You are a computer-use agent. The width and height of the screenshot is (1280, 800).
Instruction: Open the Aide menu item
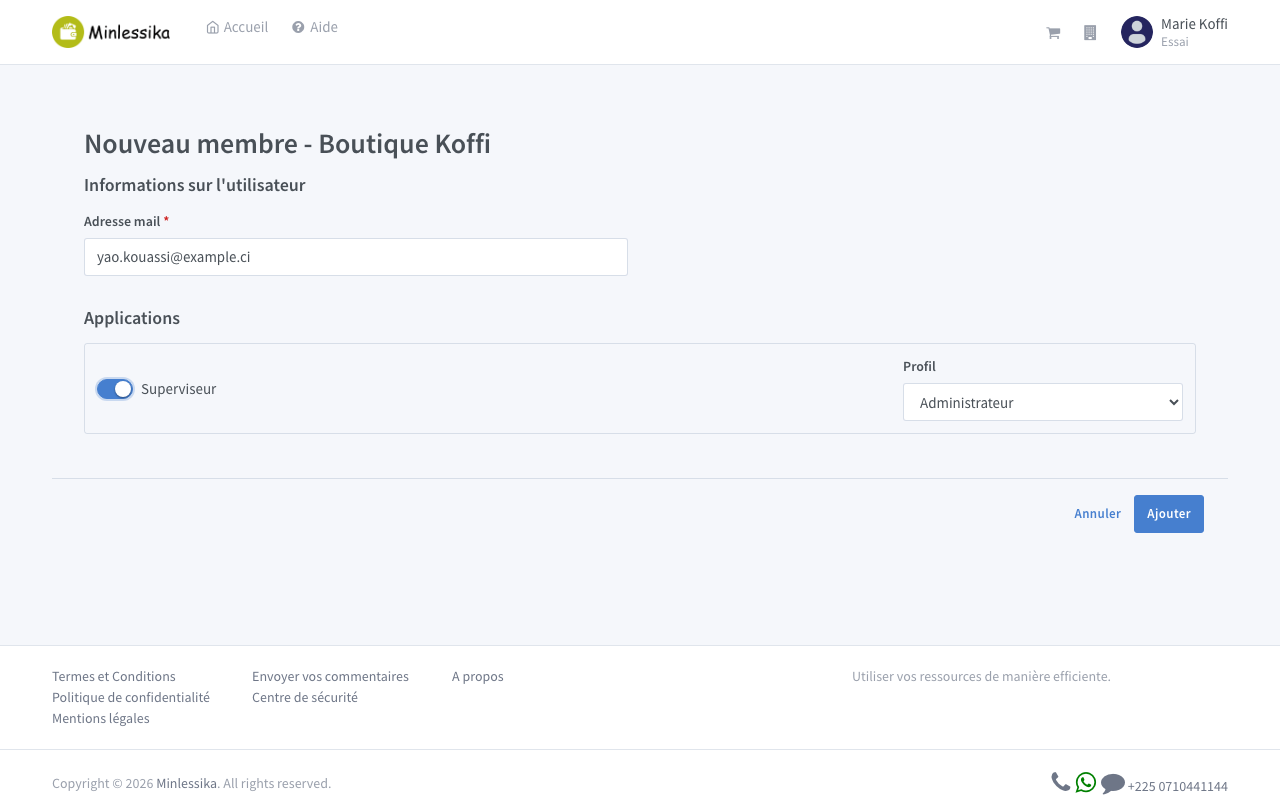tap(315, 27)
